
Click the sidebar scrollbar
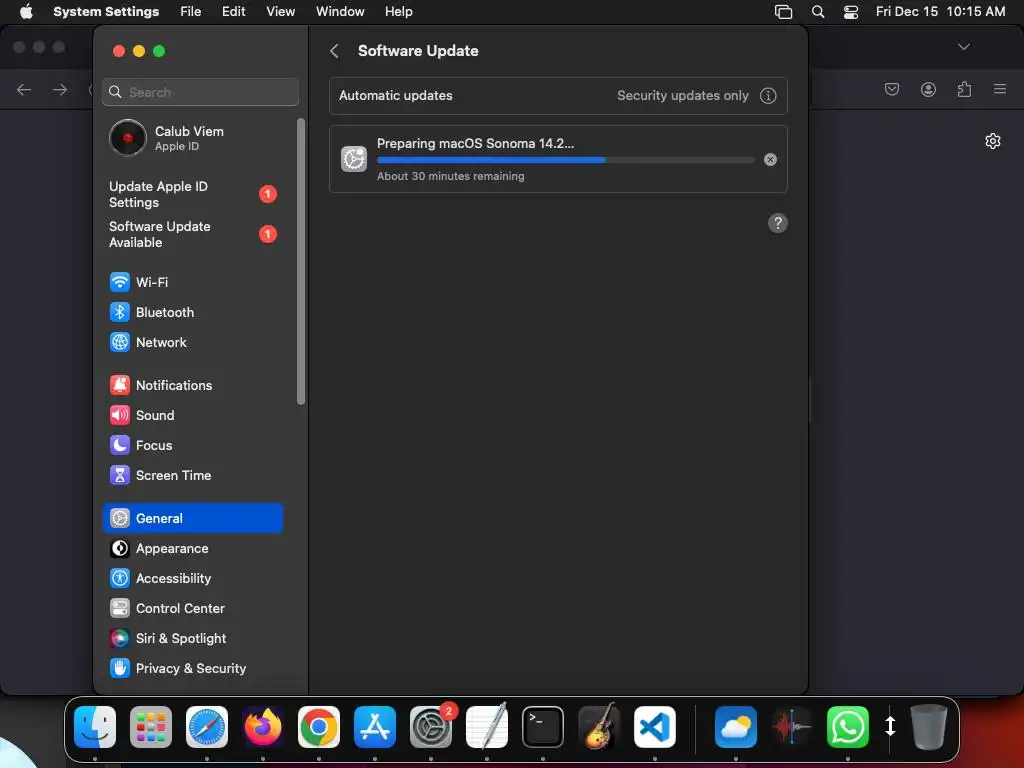(x=301, y=261)
